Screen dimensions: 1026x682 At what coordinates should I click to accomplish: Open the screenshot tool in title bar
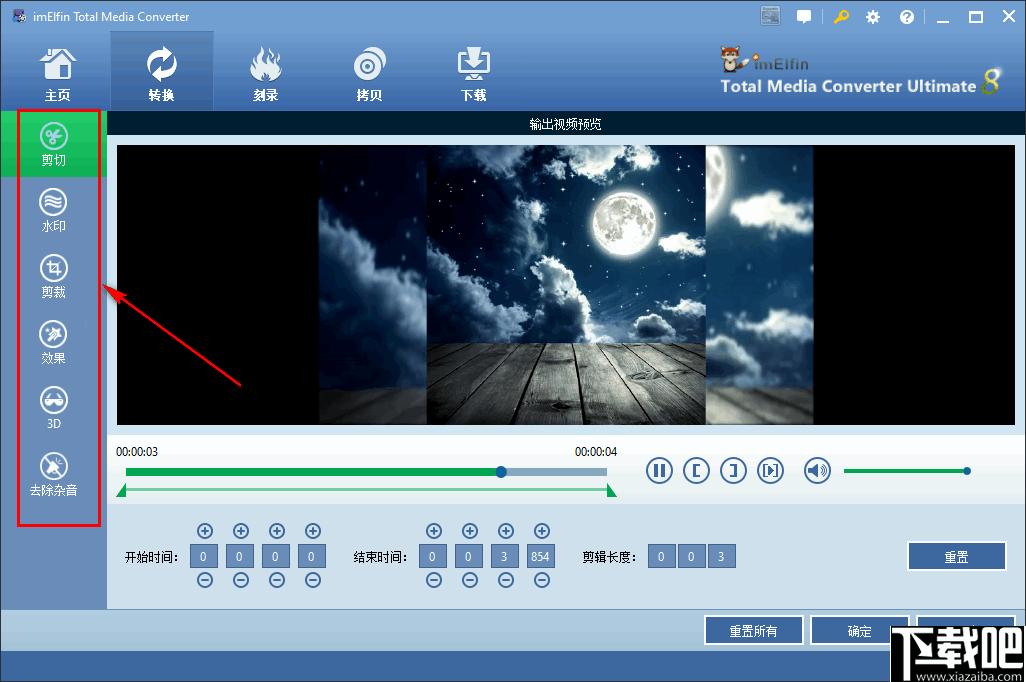770,16
